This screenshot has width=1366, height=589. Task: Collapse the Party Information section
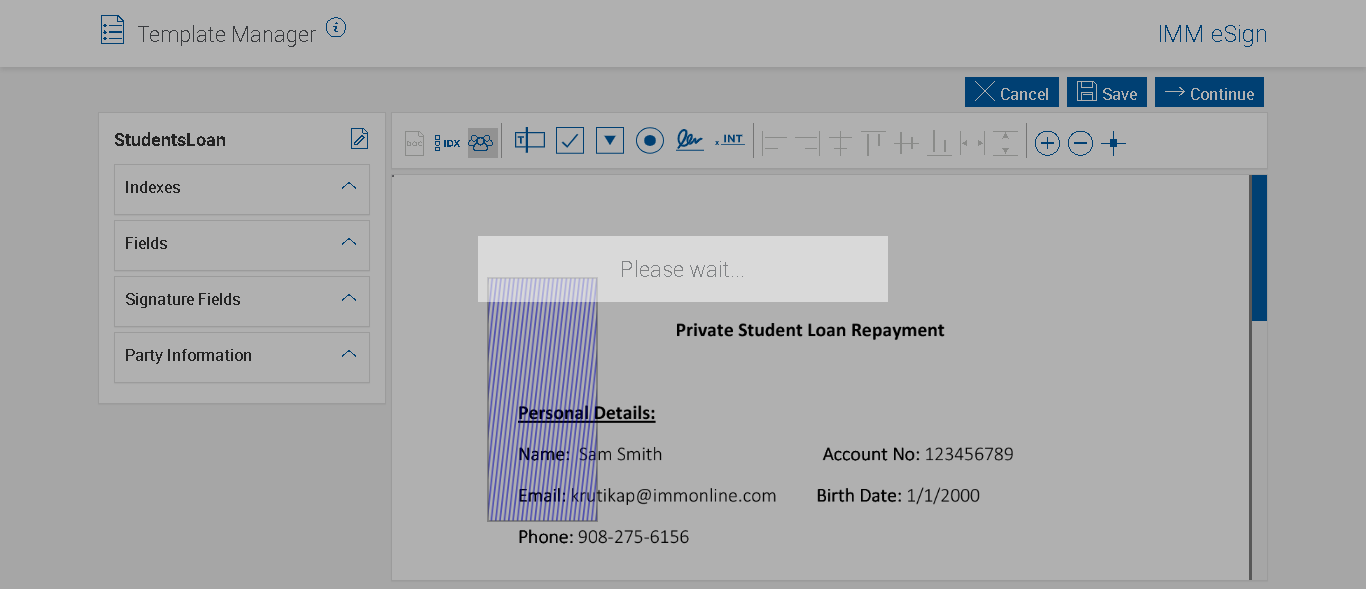coord(349,354)
